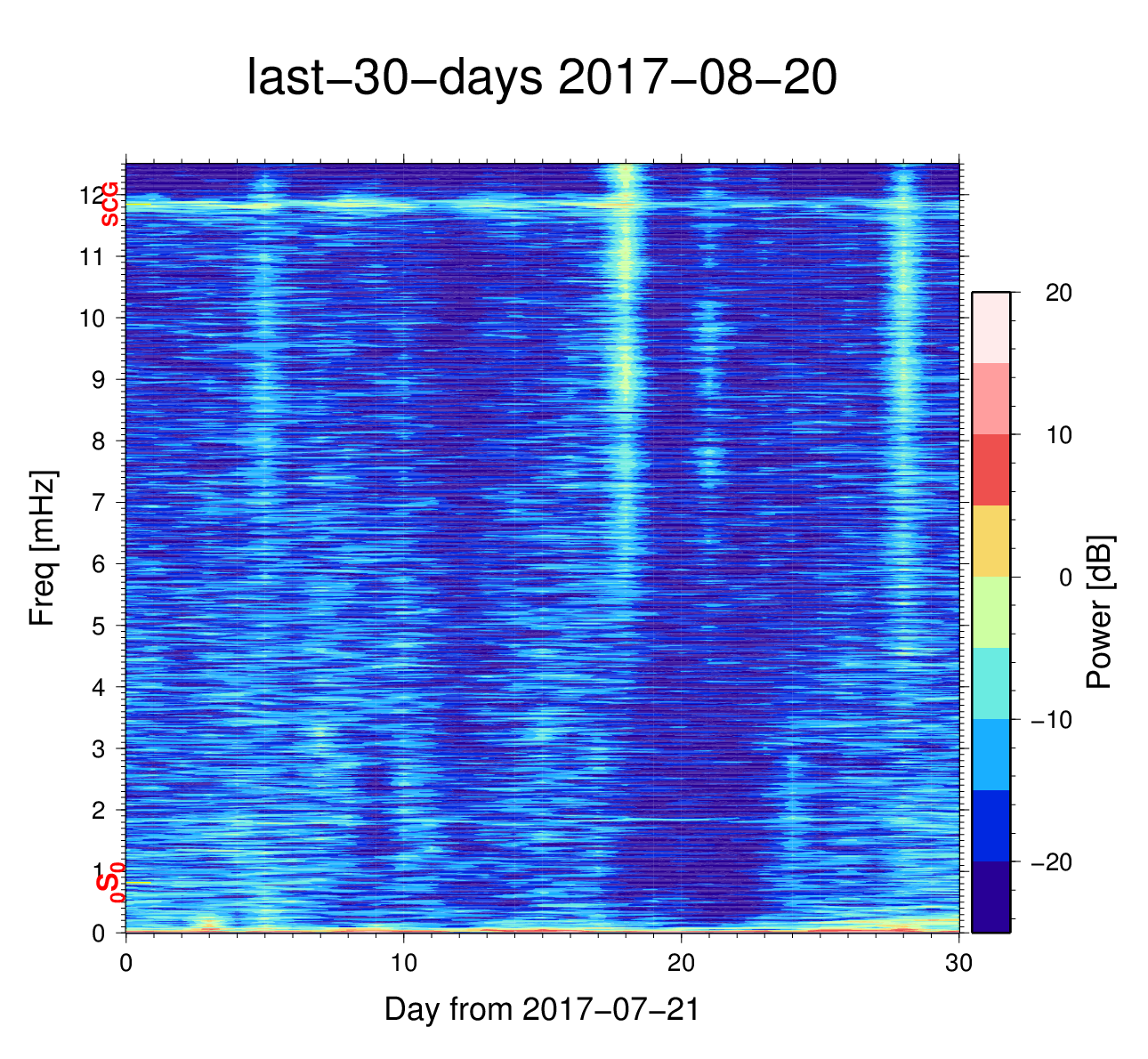Click the '20' tick label on the x-axis
1148x1059 pixels.
[682, 966]
